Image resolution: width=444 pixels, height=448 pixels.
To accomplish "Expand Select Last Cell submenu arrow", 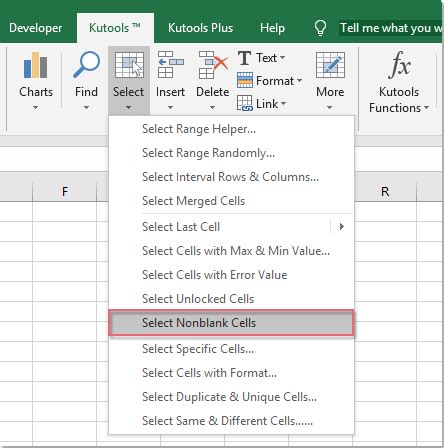I will 341,227.
